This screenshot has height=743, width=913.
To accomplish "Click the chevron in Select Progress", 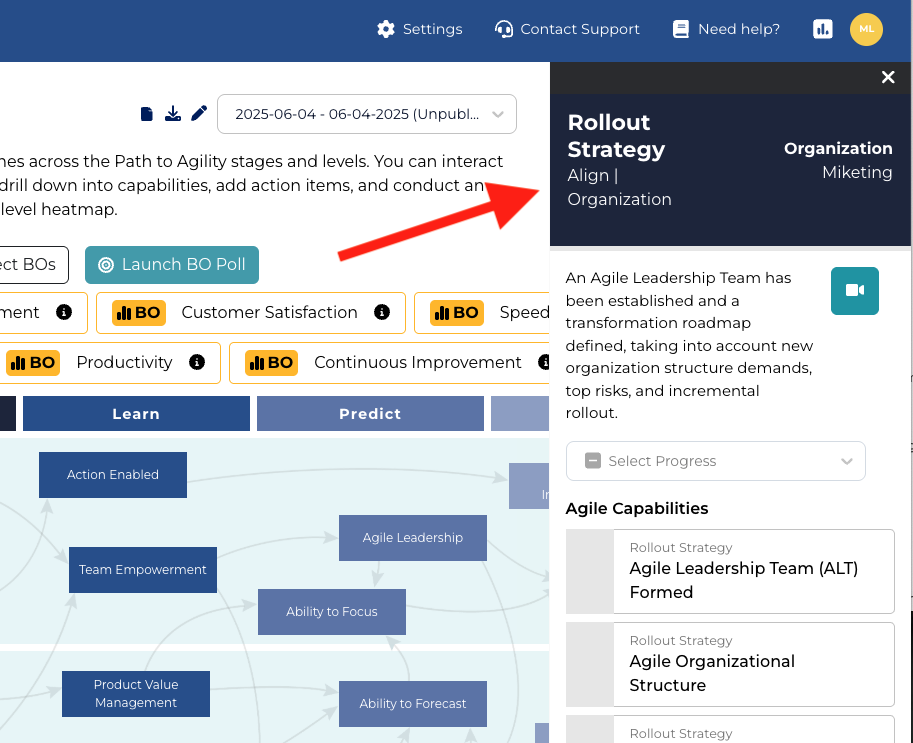I will click(x=847, y=461).
